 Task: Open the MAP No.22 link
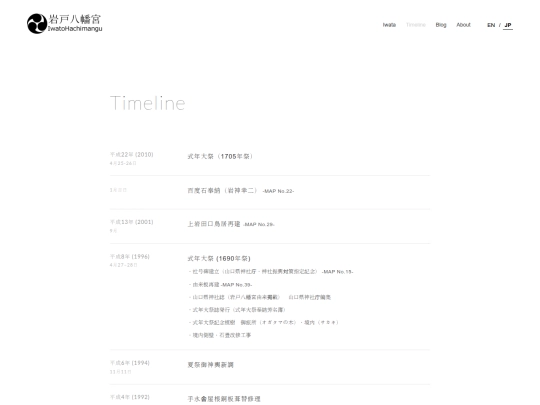[x=278, y=191]
